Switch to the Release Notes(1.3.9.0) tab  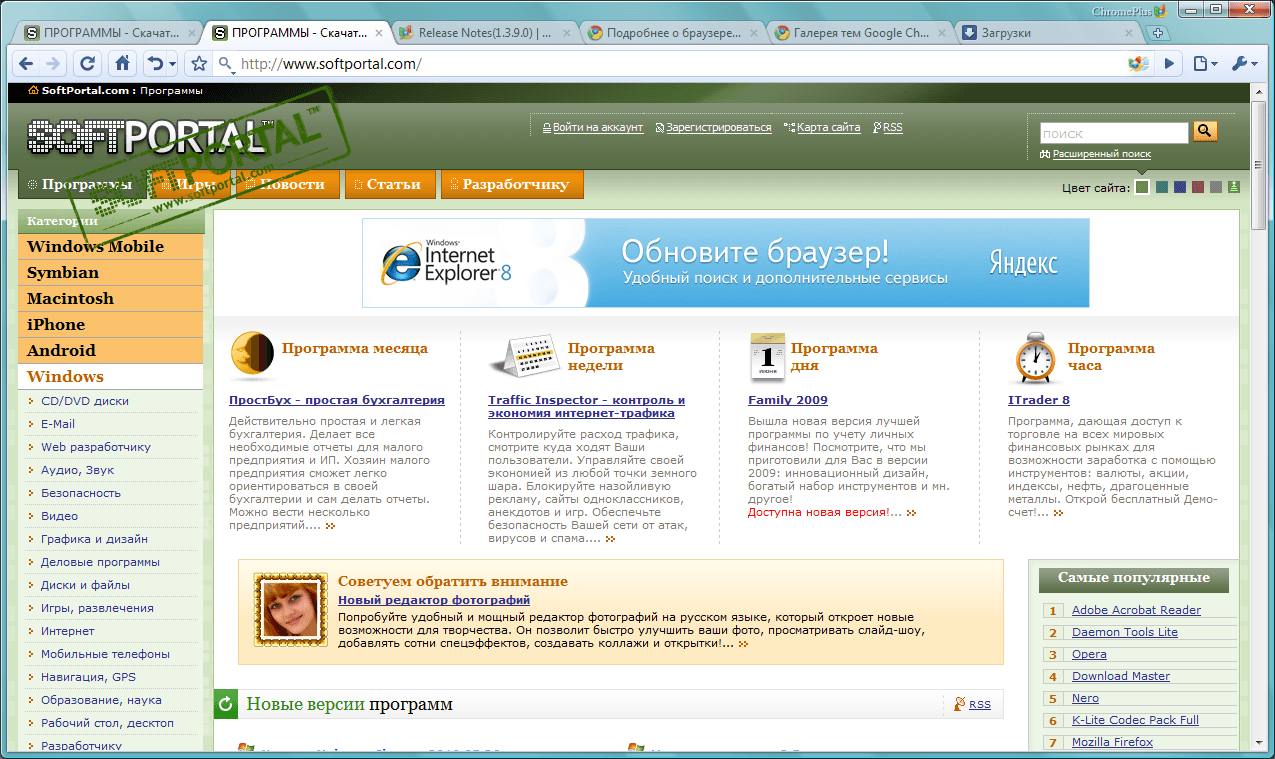484,33
